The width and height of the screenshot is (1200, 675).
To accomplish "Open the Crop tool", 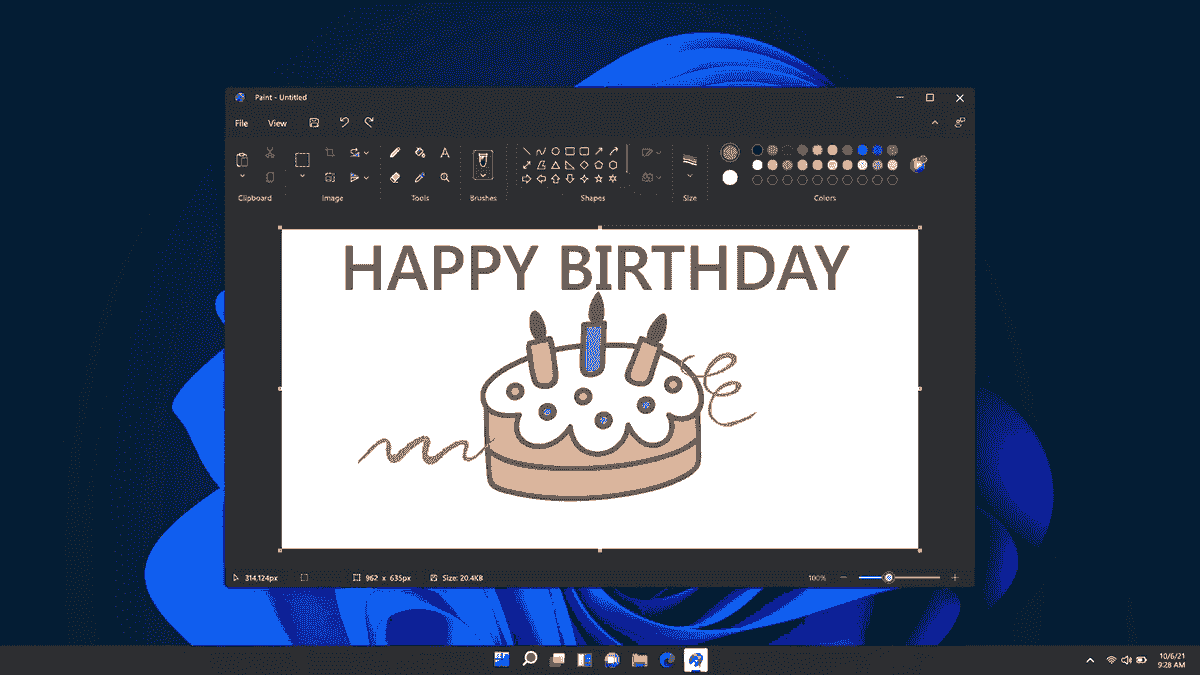I will click(x=330, y=152).
